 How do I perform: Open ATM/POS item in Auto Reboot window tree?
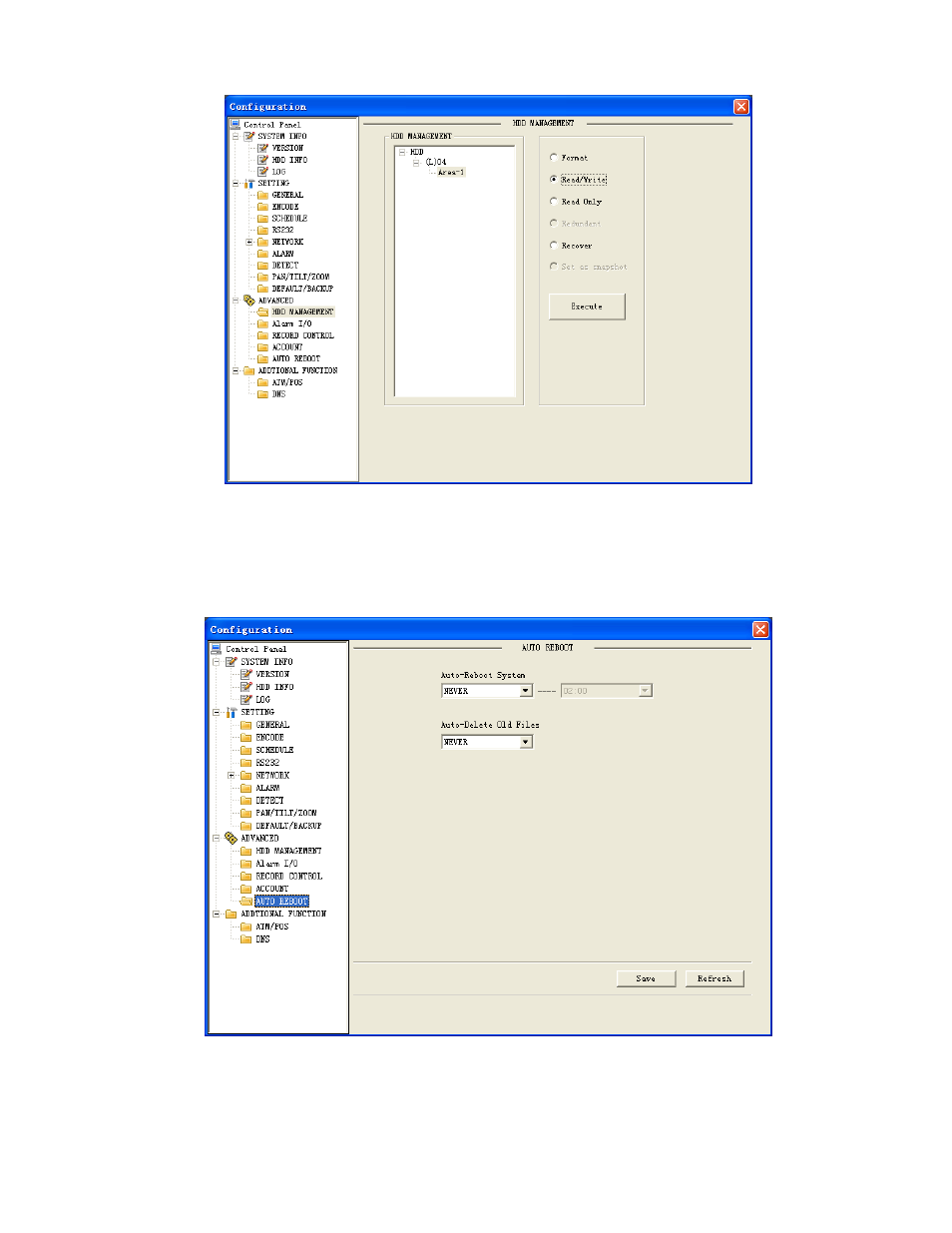[271, 926]
